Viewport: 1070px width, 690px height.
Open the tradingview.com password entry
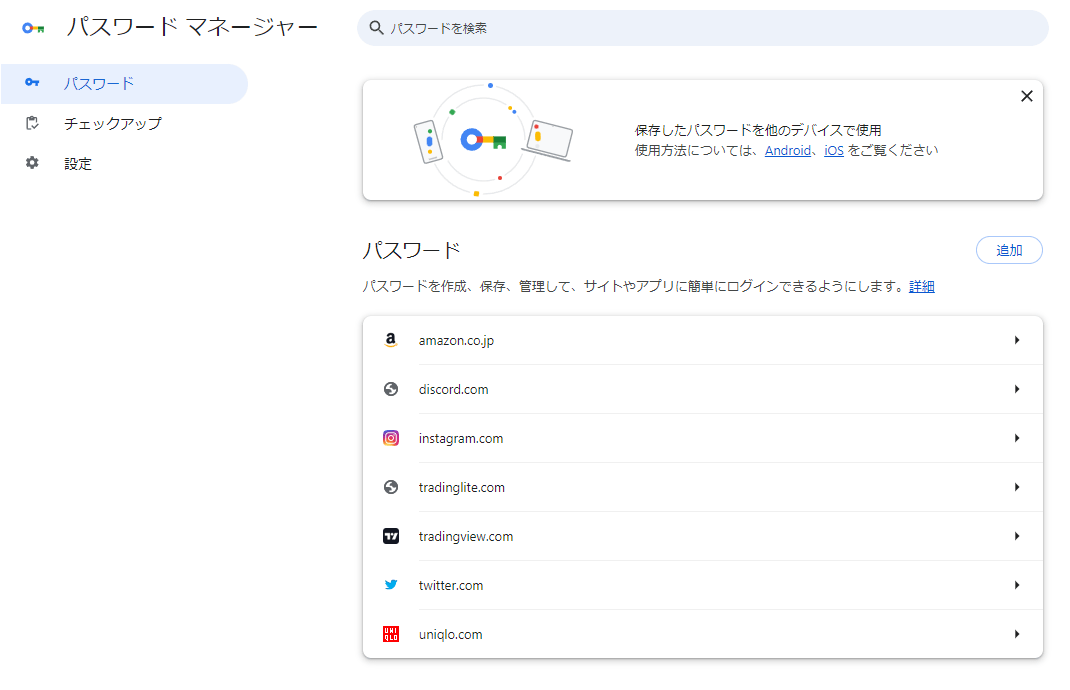tap(703, 536)
